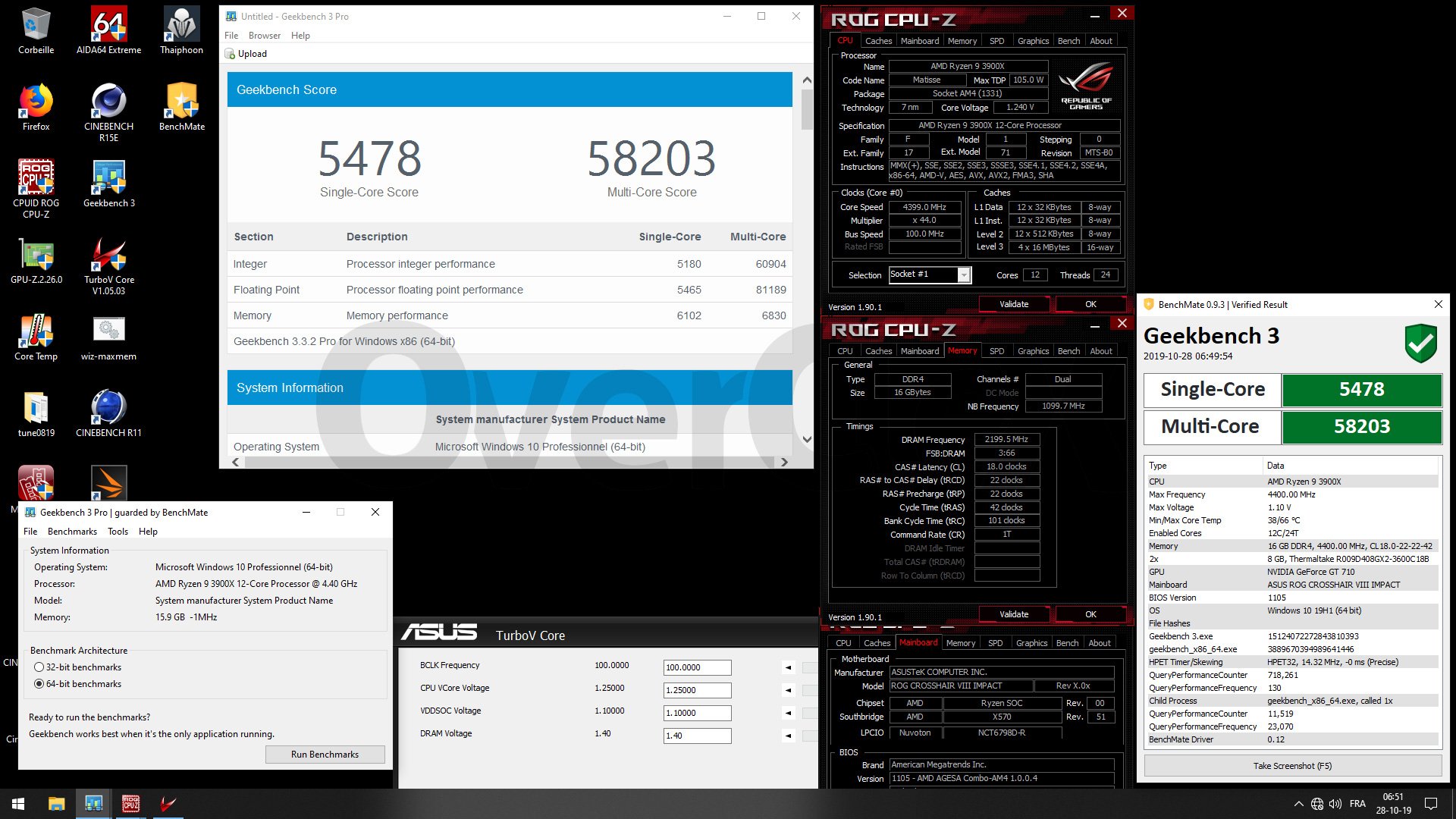The width and height of the screenshot is (1456, 819).
Task: Click the BenchMate verified shield checkmark
Action: coord(1420,344)
